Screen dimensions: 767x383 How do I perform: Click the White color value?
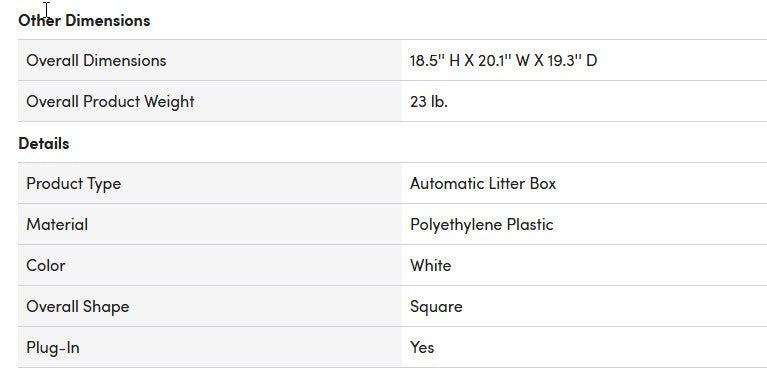[x=430, y=266]
